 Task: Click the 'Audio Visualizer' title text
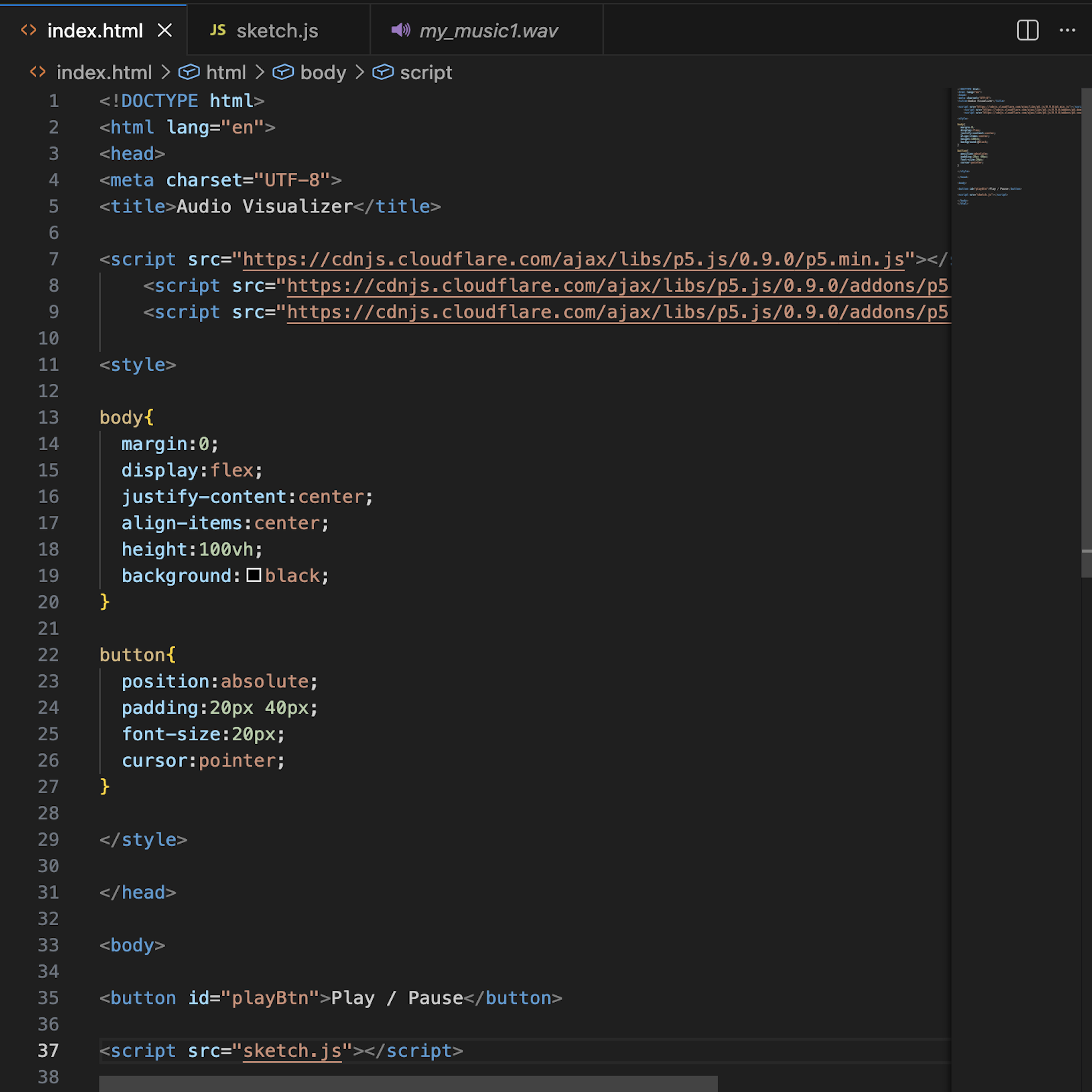[265, 207]
